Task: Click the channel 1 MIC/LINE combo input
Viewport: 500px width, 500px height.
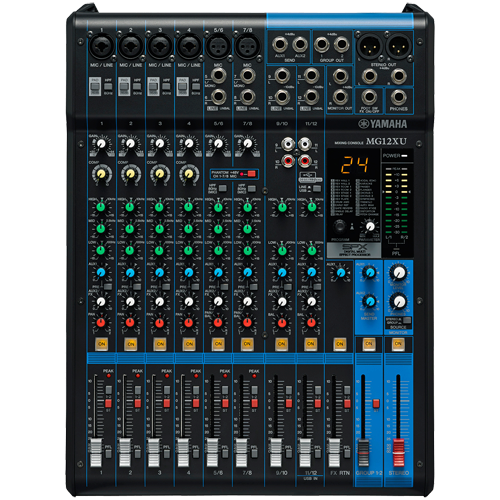Action: point(101,46)
